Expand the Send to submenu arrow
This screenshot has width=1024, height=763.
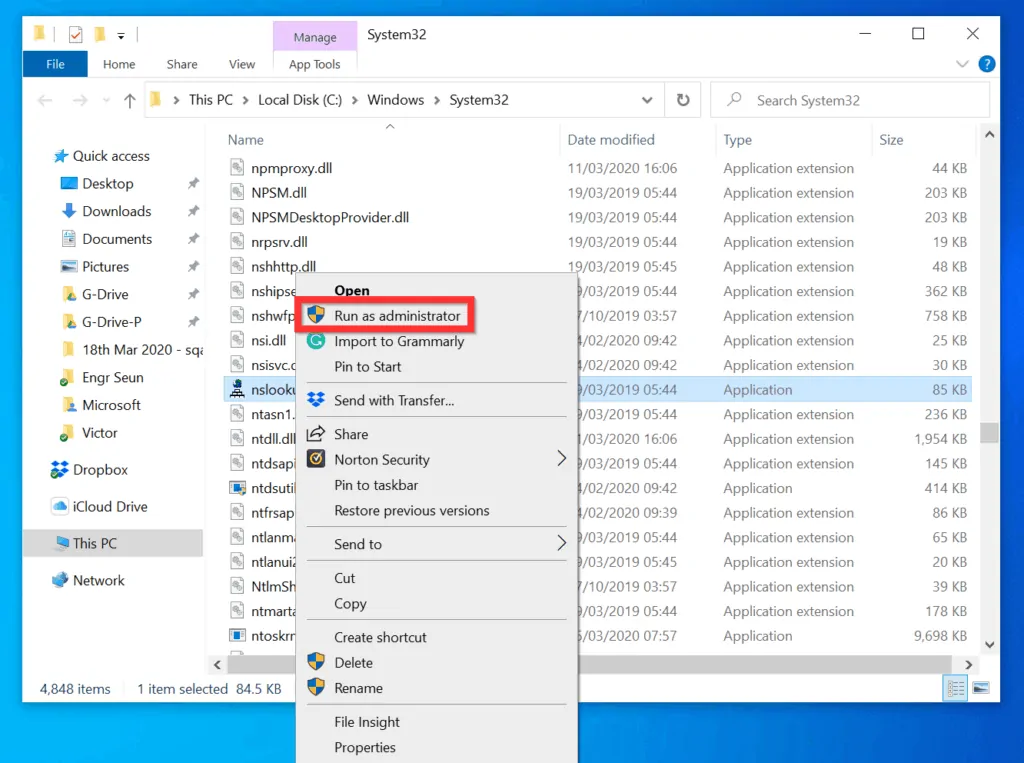pyautogui.click(x=561, y=544)
